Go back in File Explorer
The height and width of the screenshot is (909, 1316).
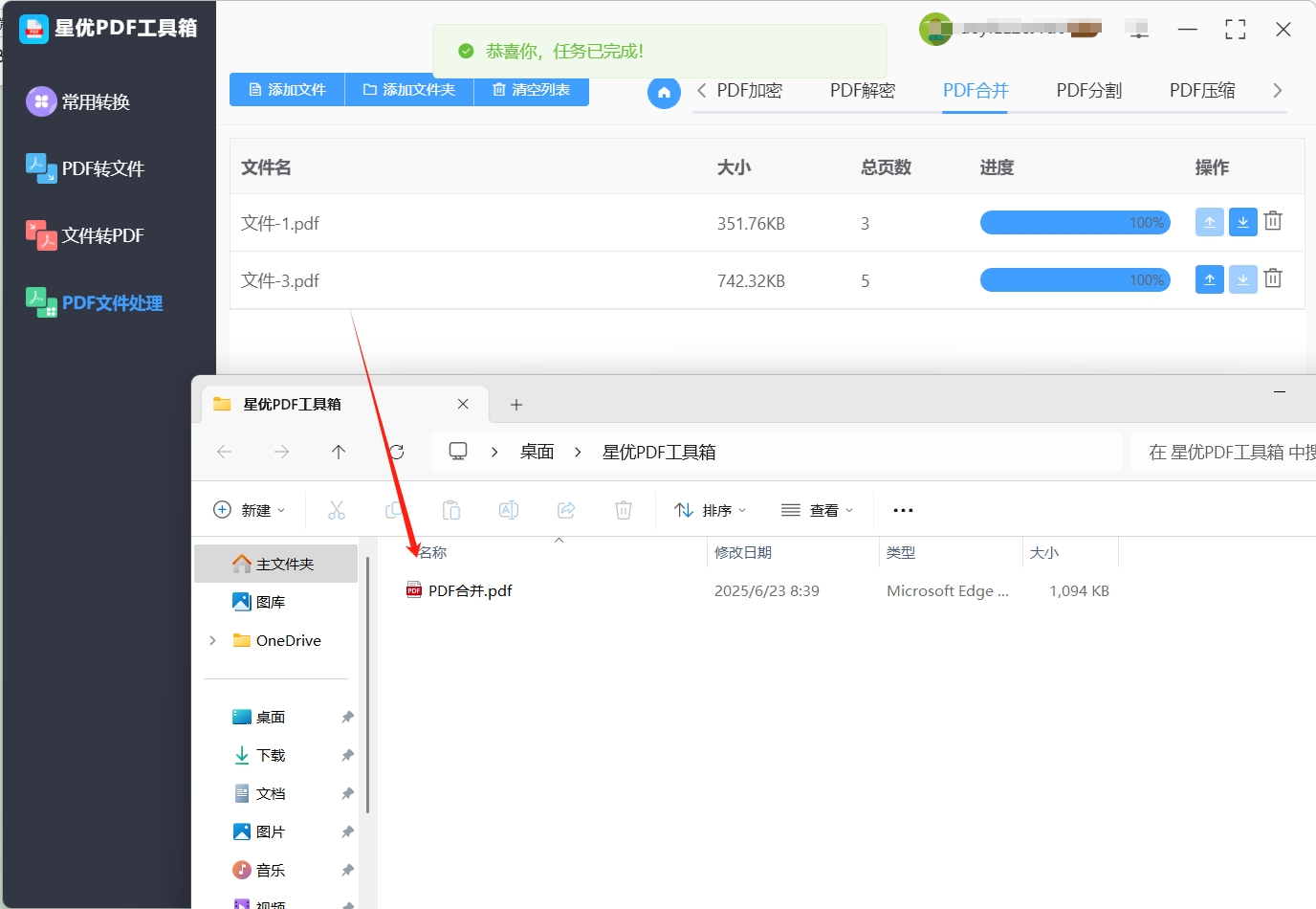(x=225, y=452)
